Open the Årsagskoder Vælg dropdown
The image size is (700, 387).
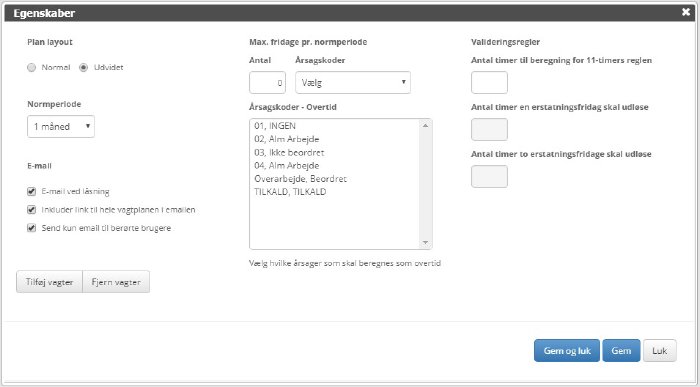pos(353,83)
